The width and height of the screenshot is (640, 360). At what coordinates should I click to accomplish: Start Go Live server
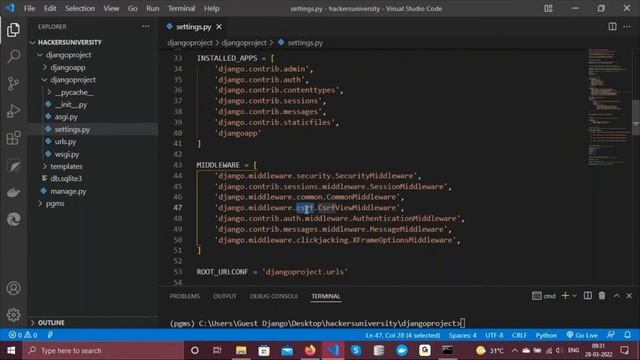click(582, 335)
